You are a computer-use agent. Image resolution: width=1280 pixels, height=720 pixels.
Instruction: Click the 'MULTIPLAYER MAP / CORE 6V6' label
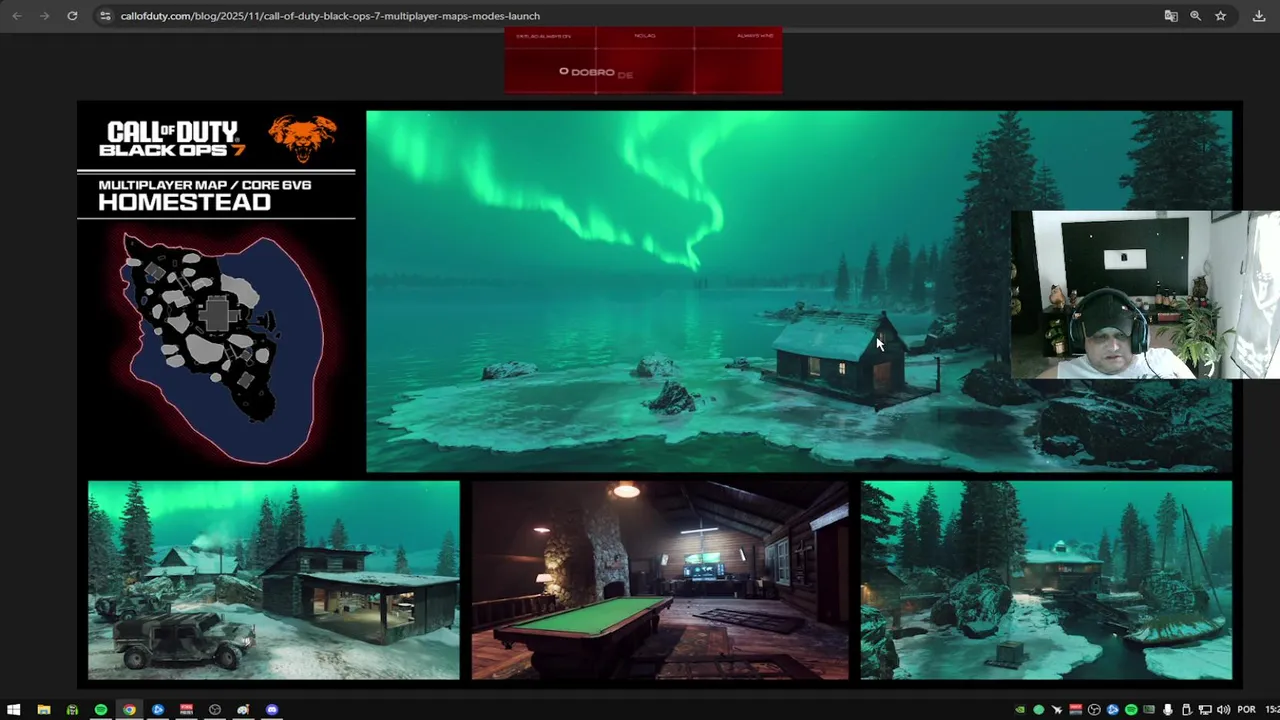204,185
